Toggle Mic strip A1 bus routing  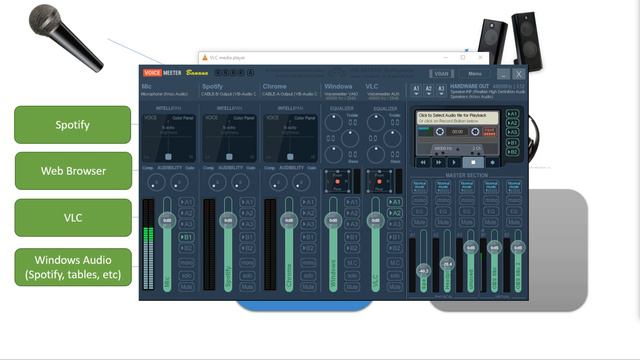[x=186, y=202]
